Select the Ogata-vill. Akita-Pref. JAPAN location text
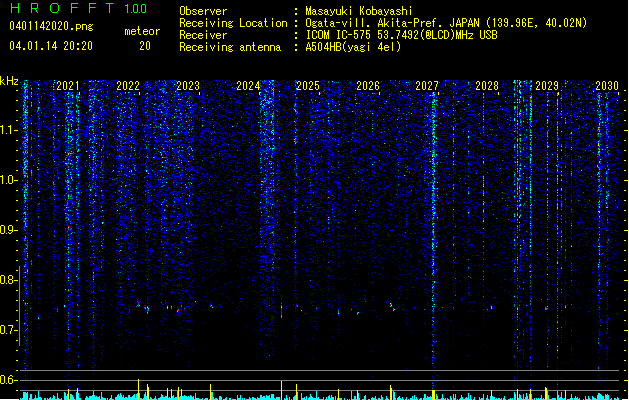This screenshot has height=400, width=629. (x=446, y=23)
